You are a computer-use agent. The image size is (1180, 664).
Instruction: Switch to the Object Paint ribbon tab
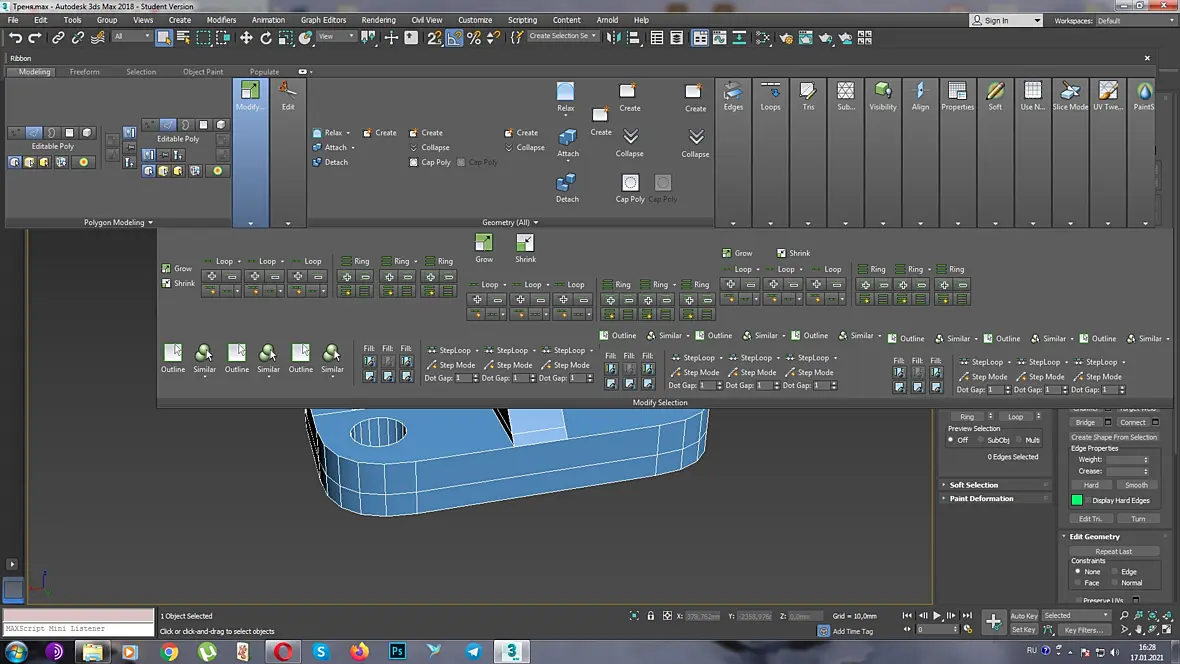(202, 72)
